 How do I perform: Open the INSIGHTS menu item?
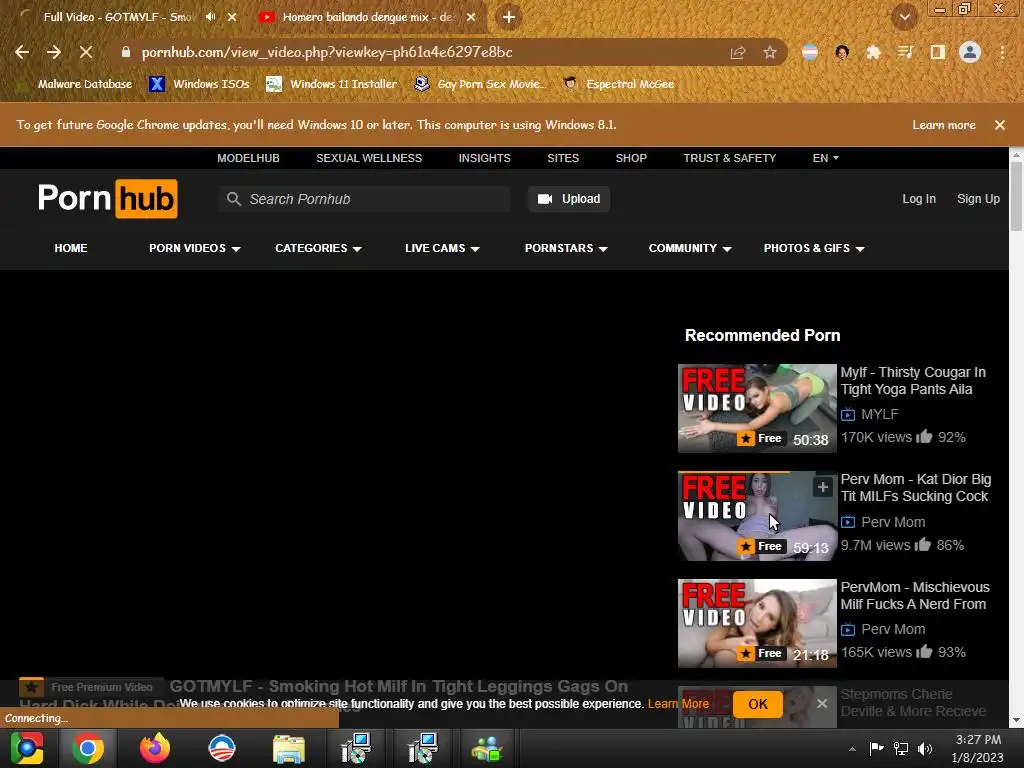click(485, 158)
